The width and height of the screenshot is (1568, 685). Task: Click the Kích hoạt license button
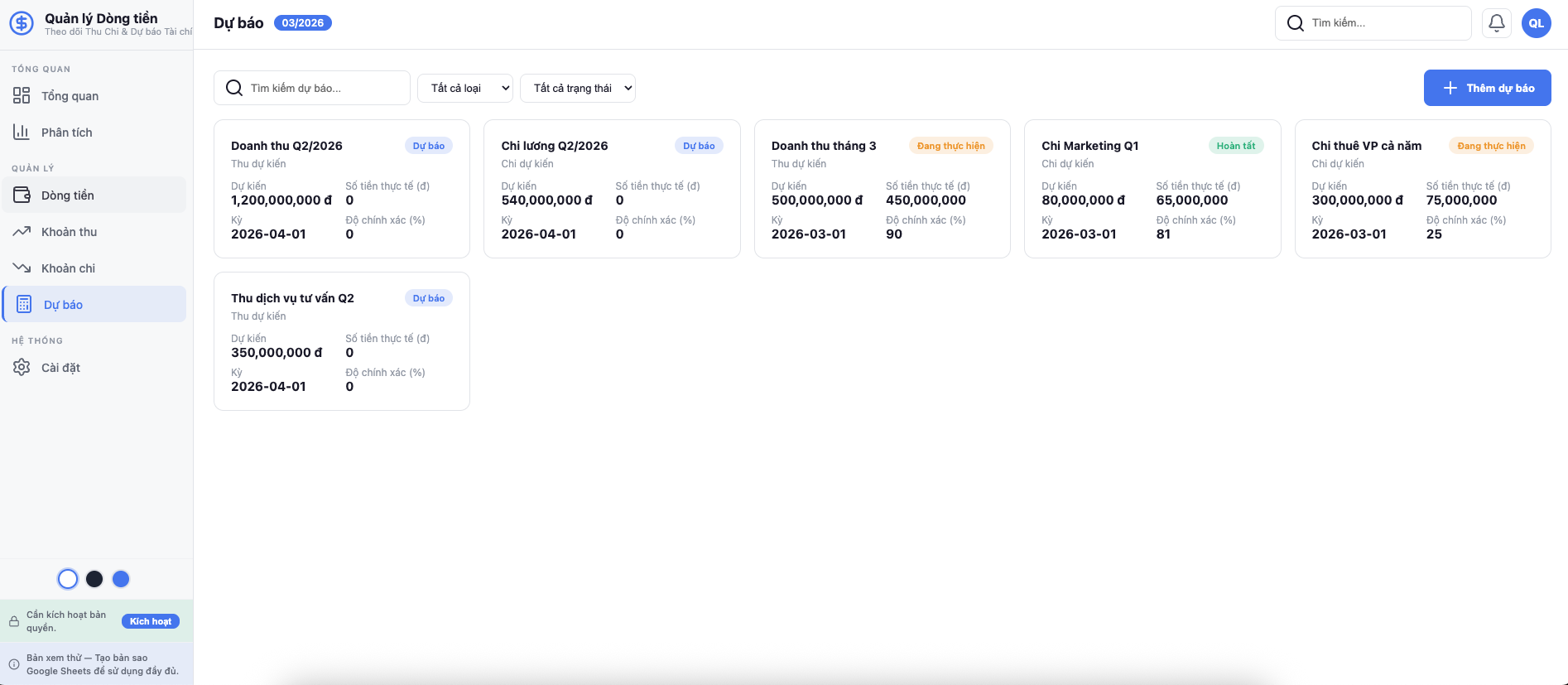[x=150, y=621]
